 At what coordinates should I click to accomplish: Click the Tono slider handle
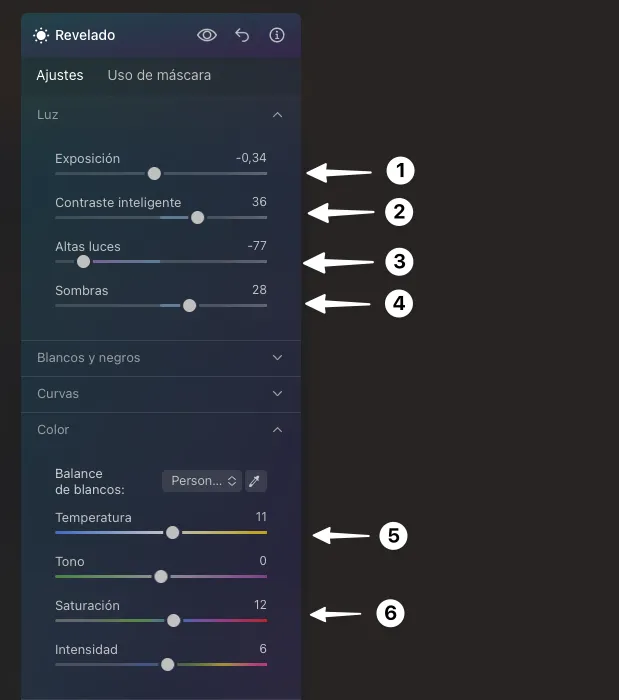pyautogui.click(x=161, y=576)
